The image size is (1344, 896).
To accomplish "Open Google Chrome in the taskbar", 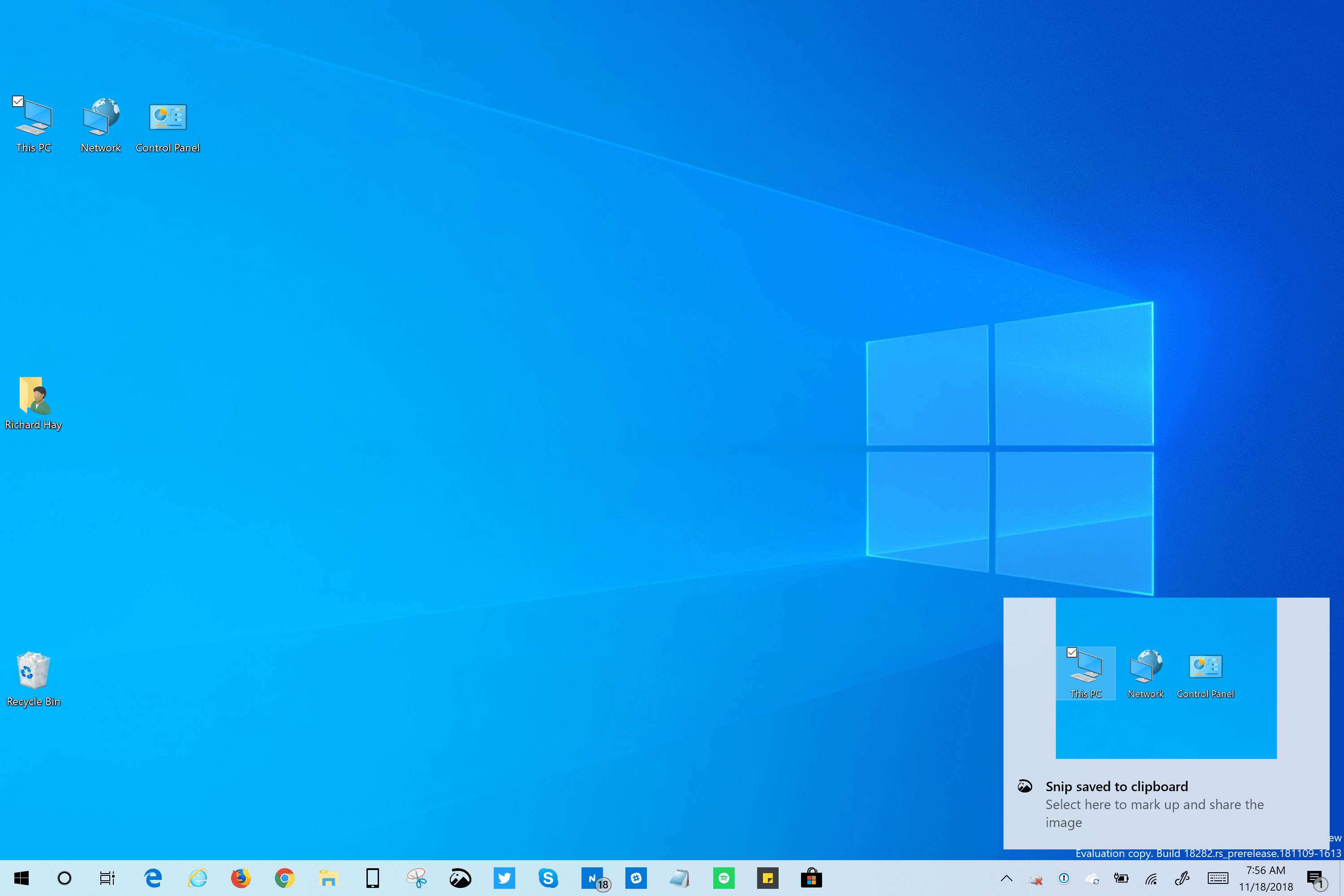I will [x=284, y=878].
